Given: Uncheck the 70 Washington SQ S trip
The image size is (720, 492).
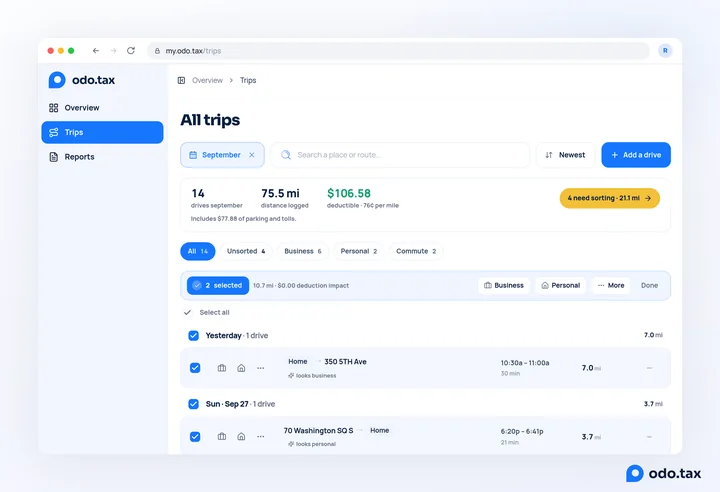Looking at the screenshot, I should click(x=195, y=436).
